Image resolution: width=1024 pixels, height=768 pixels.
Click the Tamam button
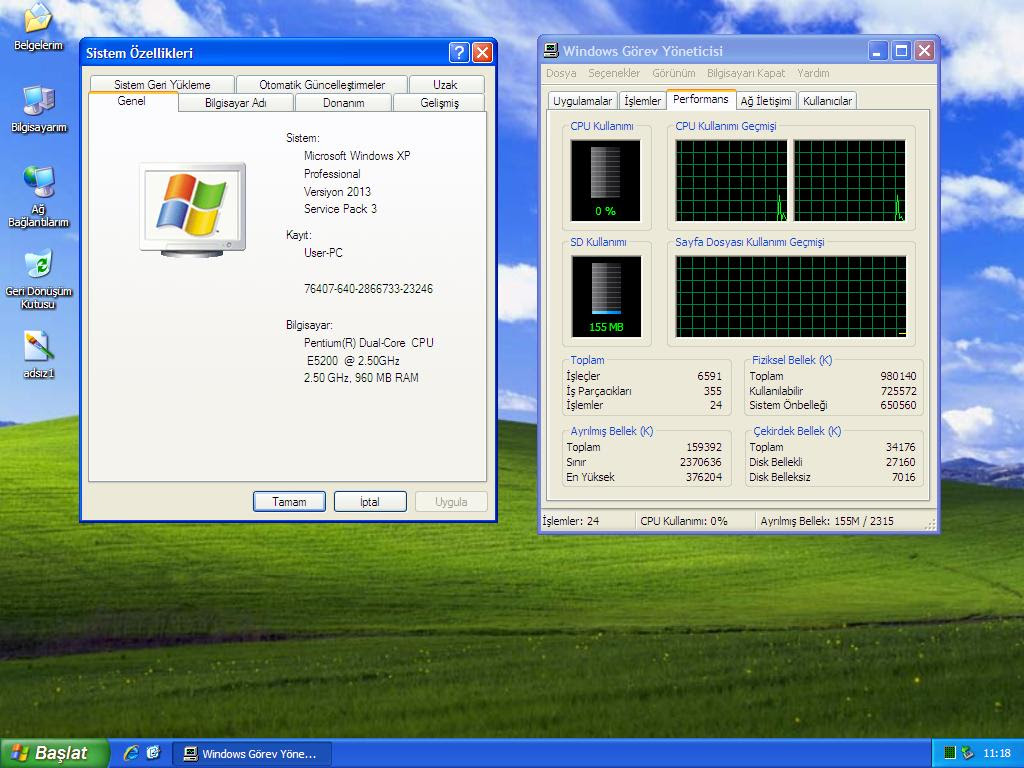tap(289, 502)
